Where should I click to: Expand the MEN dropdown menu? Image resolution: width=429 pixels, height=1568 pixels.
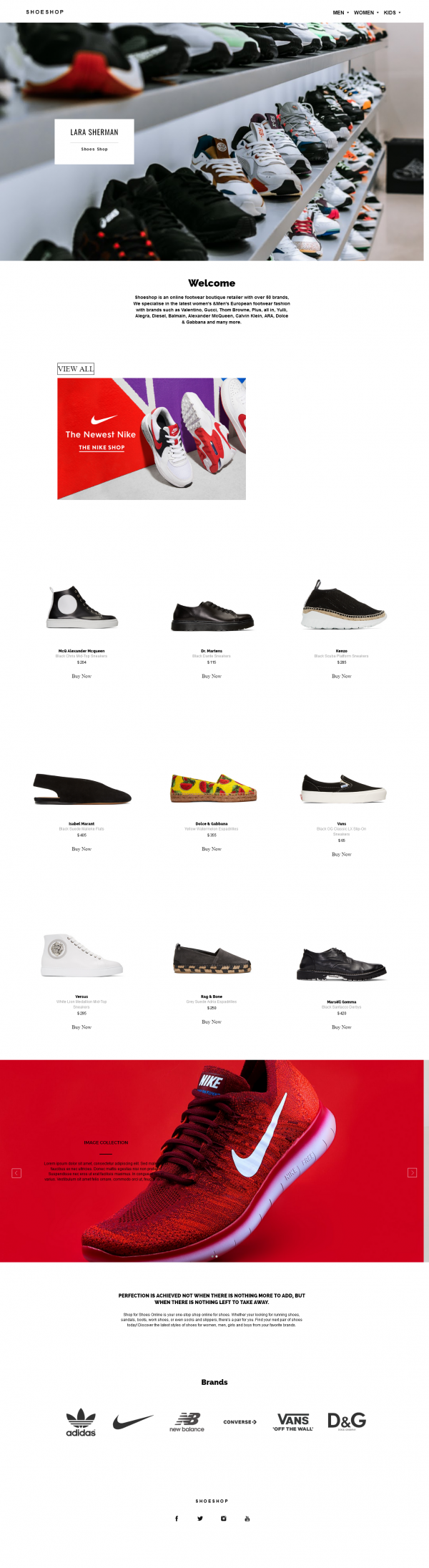[x=340, y=12]
